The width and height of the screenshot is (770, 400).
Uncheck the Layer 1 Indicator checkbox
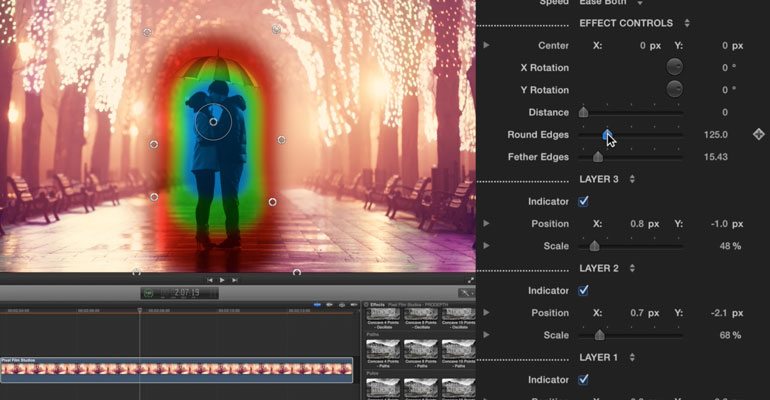tap(583, 379)
